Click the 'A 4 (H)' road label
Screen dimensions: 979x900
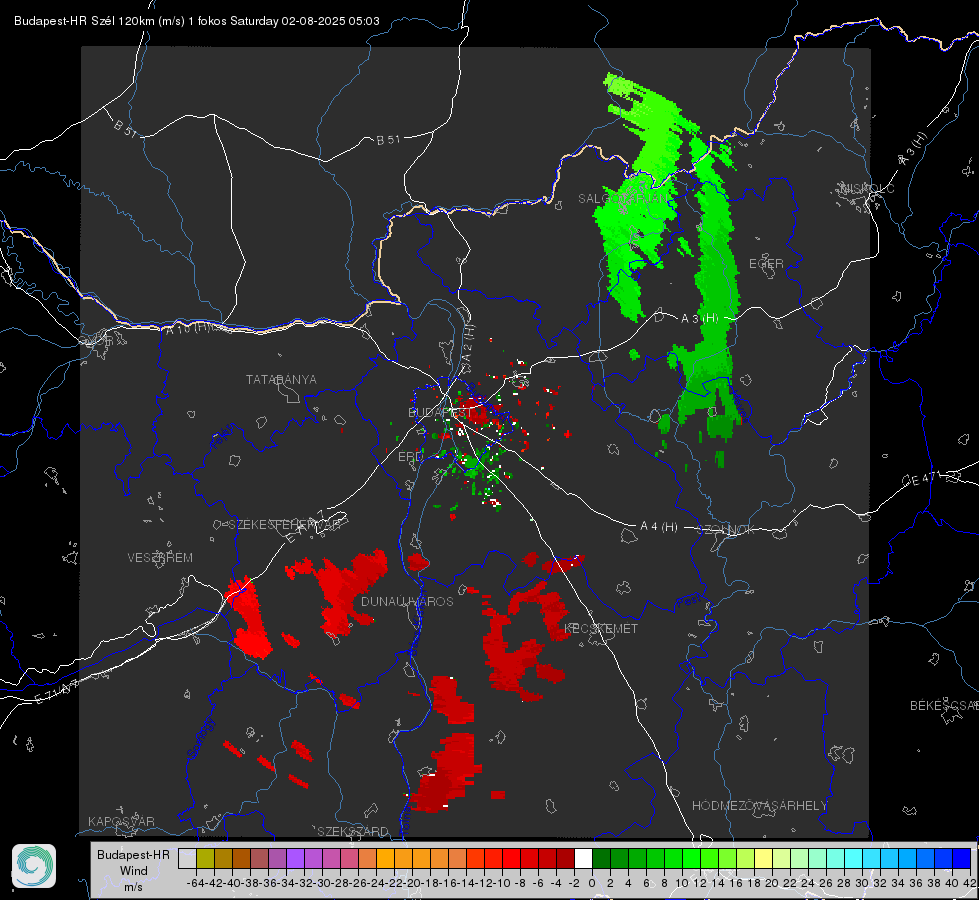[x=659, y=527]
